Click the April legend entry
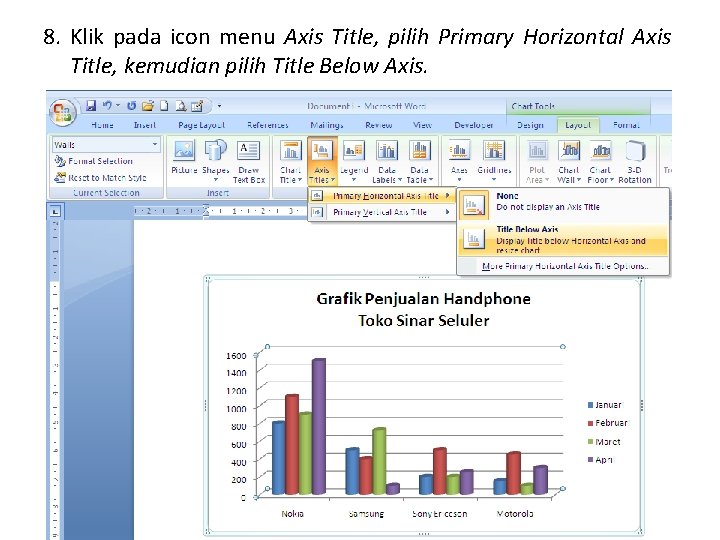720x540 pixels. tap(601, 460)
